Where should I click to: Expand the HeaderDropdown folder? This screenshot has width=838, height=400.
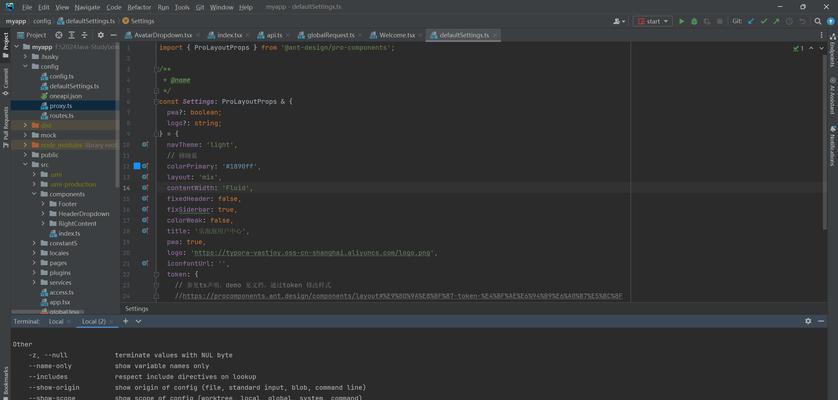click(43, 213)
